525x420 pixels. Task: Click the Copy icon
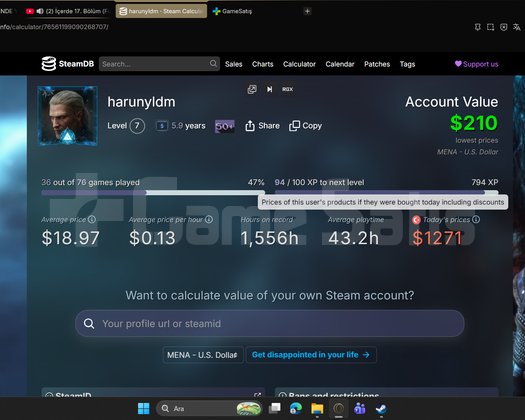coord(294,126)
